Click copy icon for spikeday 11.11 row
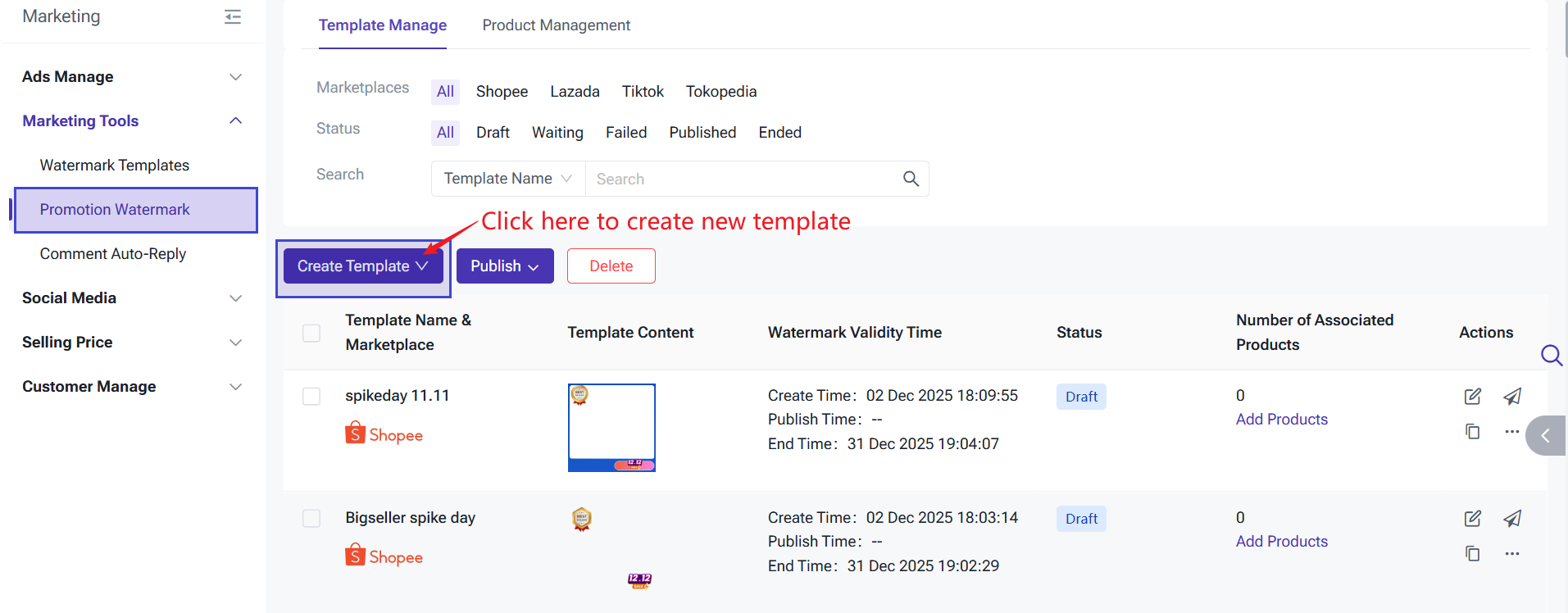Image resolution: width=1568 pixels, height=613 pixels. (x=1472, y=431)
